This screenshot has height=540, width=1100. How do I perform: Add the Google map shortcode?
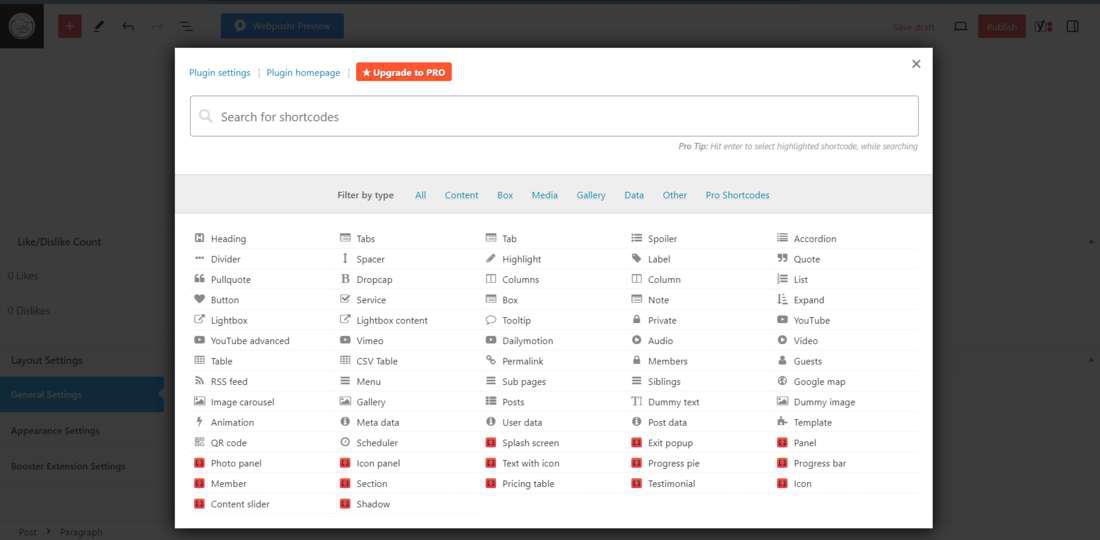click(811, 381)
